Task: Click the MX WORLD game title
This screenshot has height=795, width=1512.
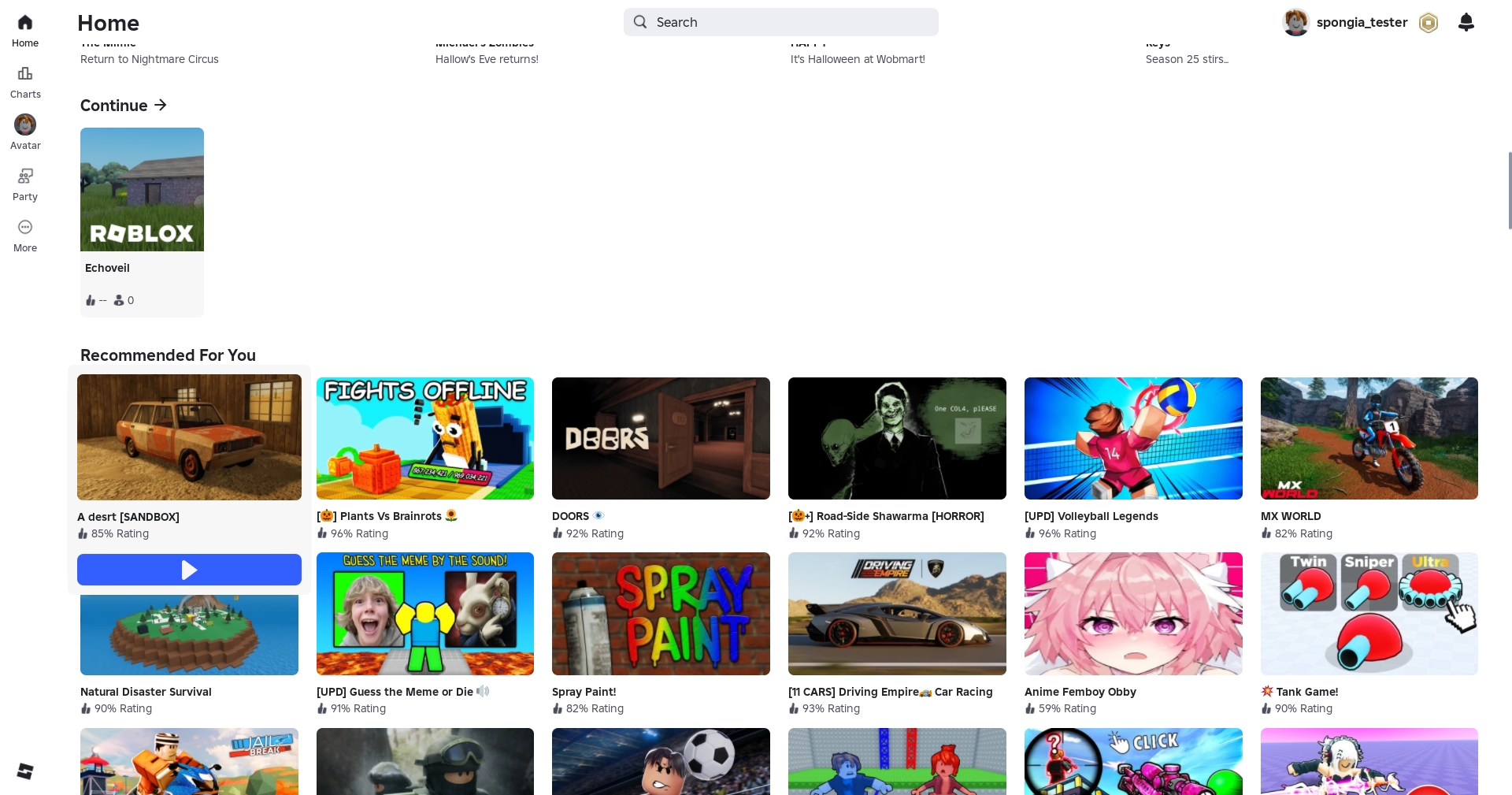Action: click(1291, 516)
